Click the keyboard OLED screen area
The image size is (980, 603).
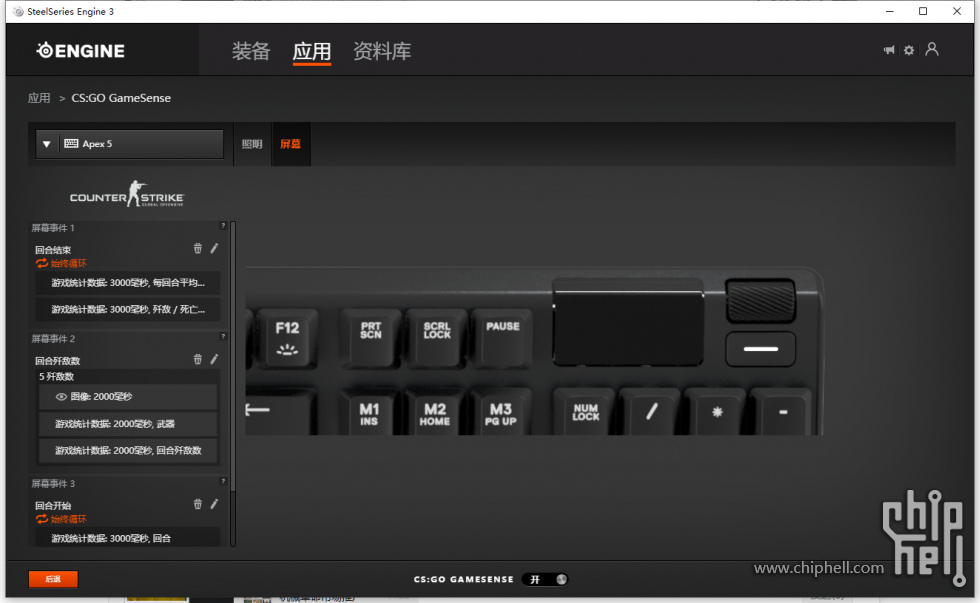[x=628, y=327]
